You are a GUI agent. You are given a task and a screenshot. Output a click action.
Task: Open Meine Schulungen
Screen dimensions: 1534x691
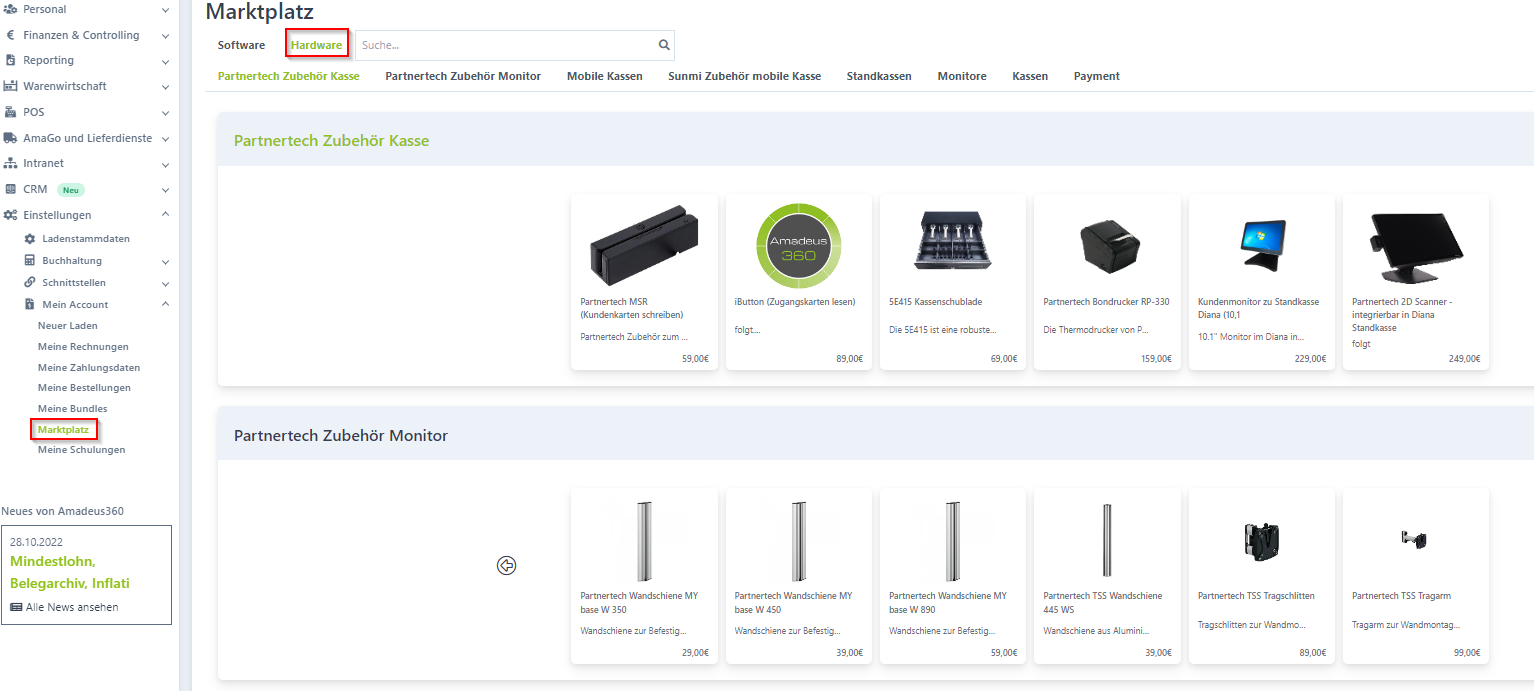pos(82,450)
